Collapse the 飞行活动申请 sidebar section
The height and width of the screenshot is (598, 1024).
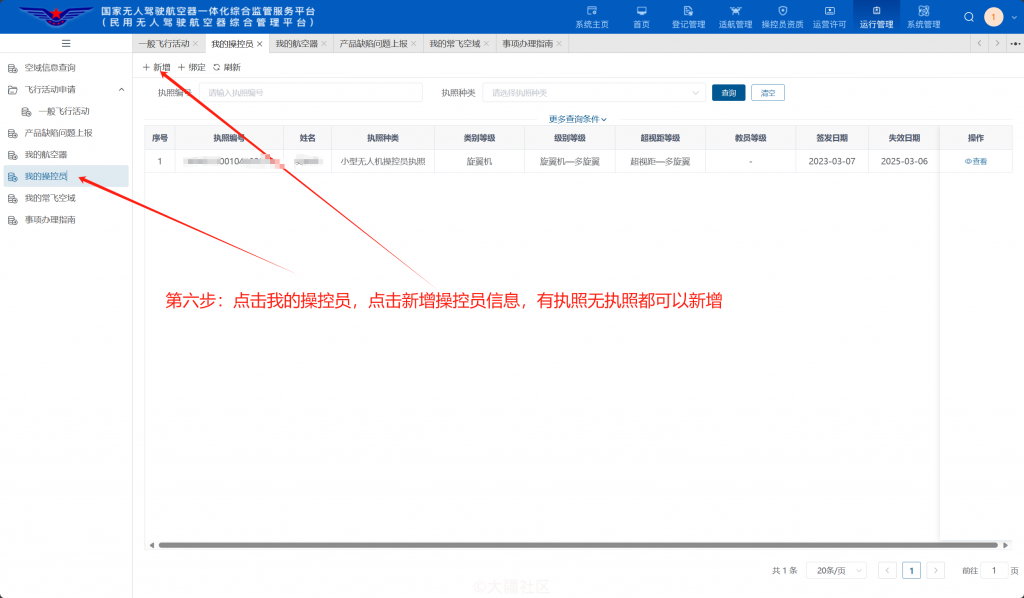[x=58, y=90]
